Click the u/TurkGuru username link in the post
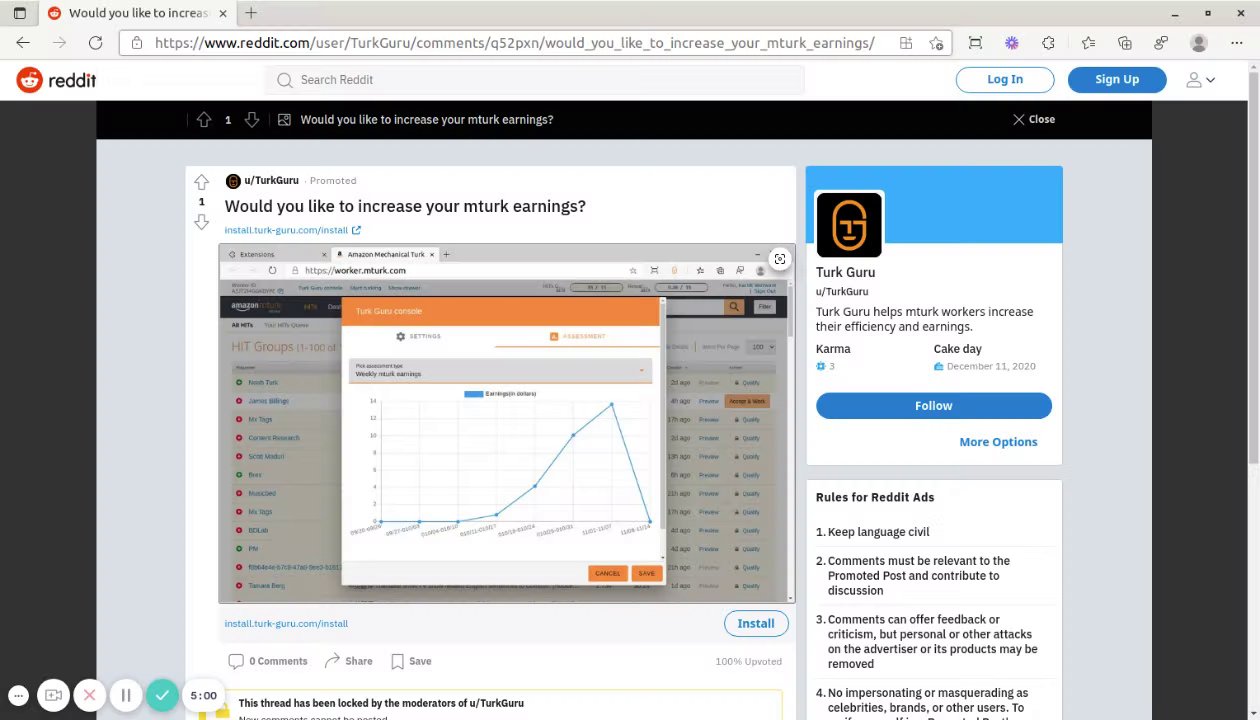The width and height of the screenshot is (1260, 720). tap(271, 181)
